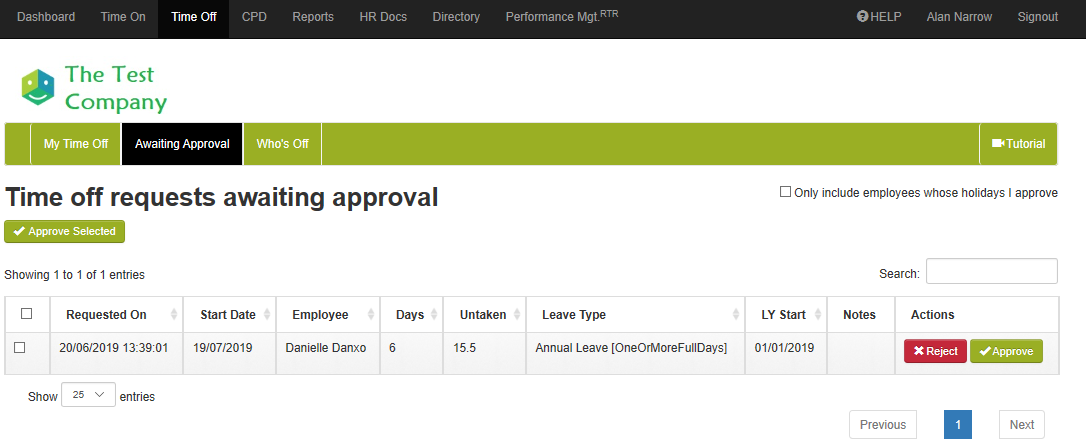1086x442 pixels.
Task: Sort table by Employee column
Action: (x=320, y=315)
